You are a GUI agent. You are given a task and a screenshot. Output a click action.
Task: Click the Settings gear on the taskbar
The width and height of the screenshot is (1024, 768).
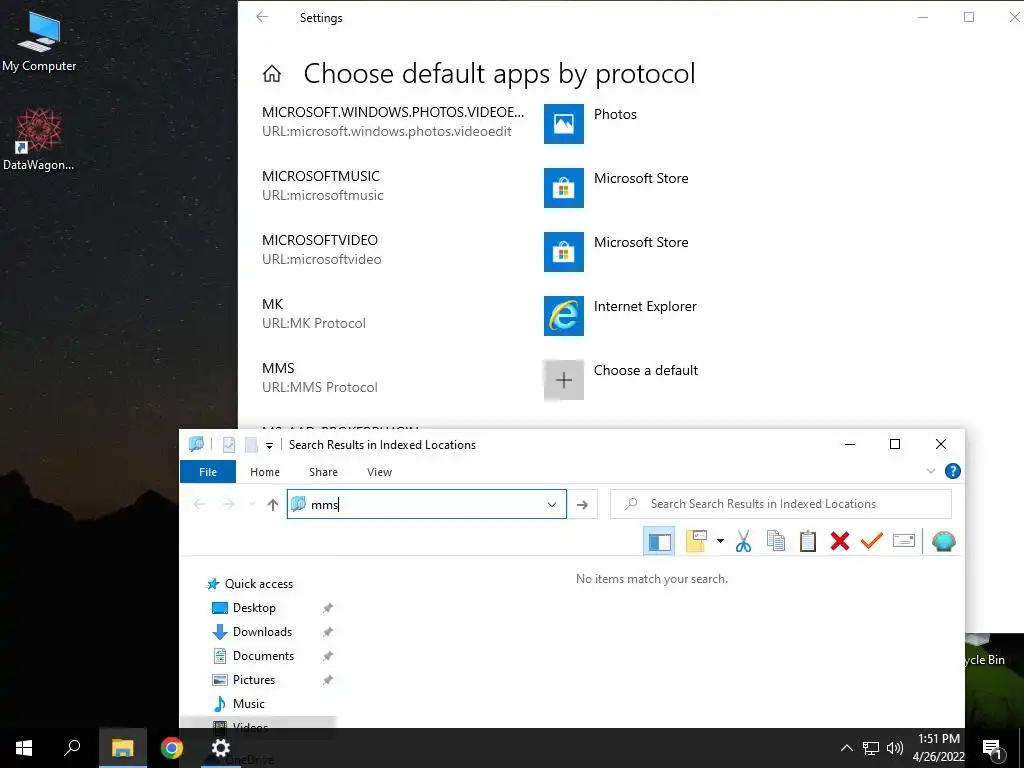tap(221, 748)
